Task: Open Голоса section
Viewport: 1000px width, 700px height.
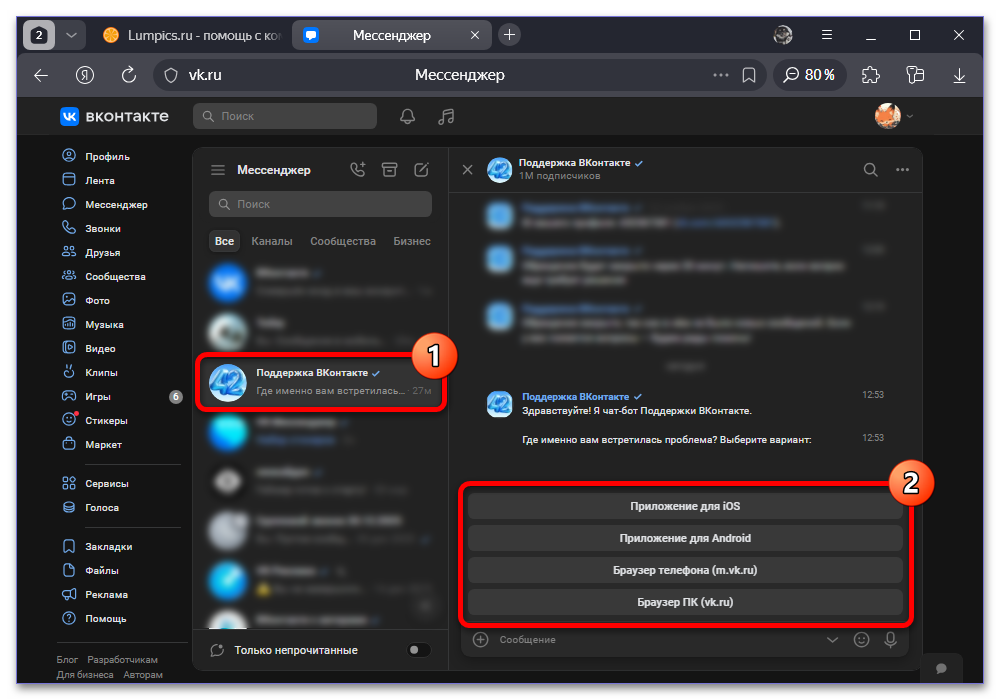Action: (101, 507)
